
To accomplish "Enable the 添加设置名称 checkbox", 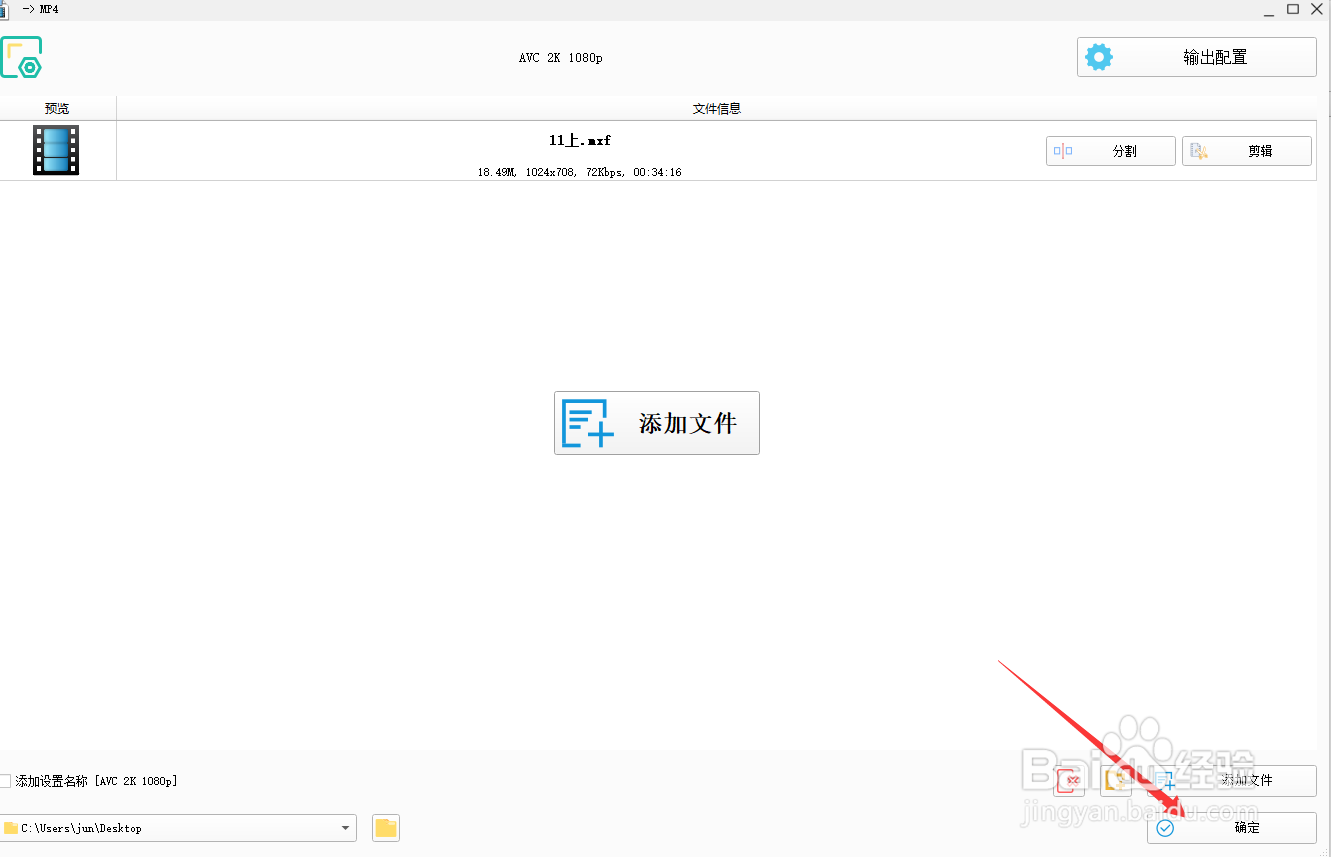I will (x=5, y=781).
